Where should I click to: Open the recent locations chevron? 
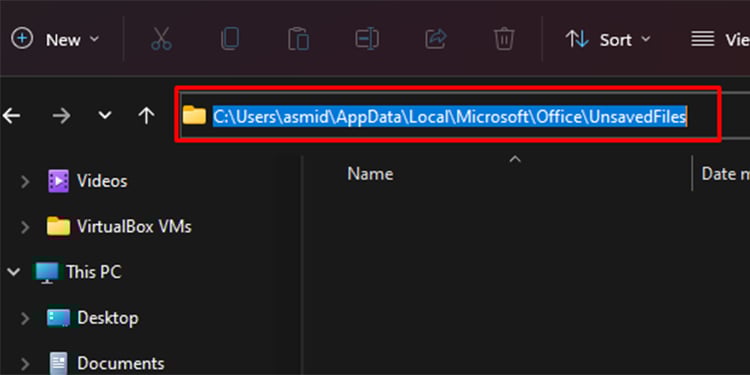click(x=105, y=115)
